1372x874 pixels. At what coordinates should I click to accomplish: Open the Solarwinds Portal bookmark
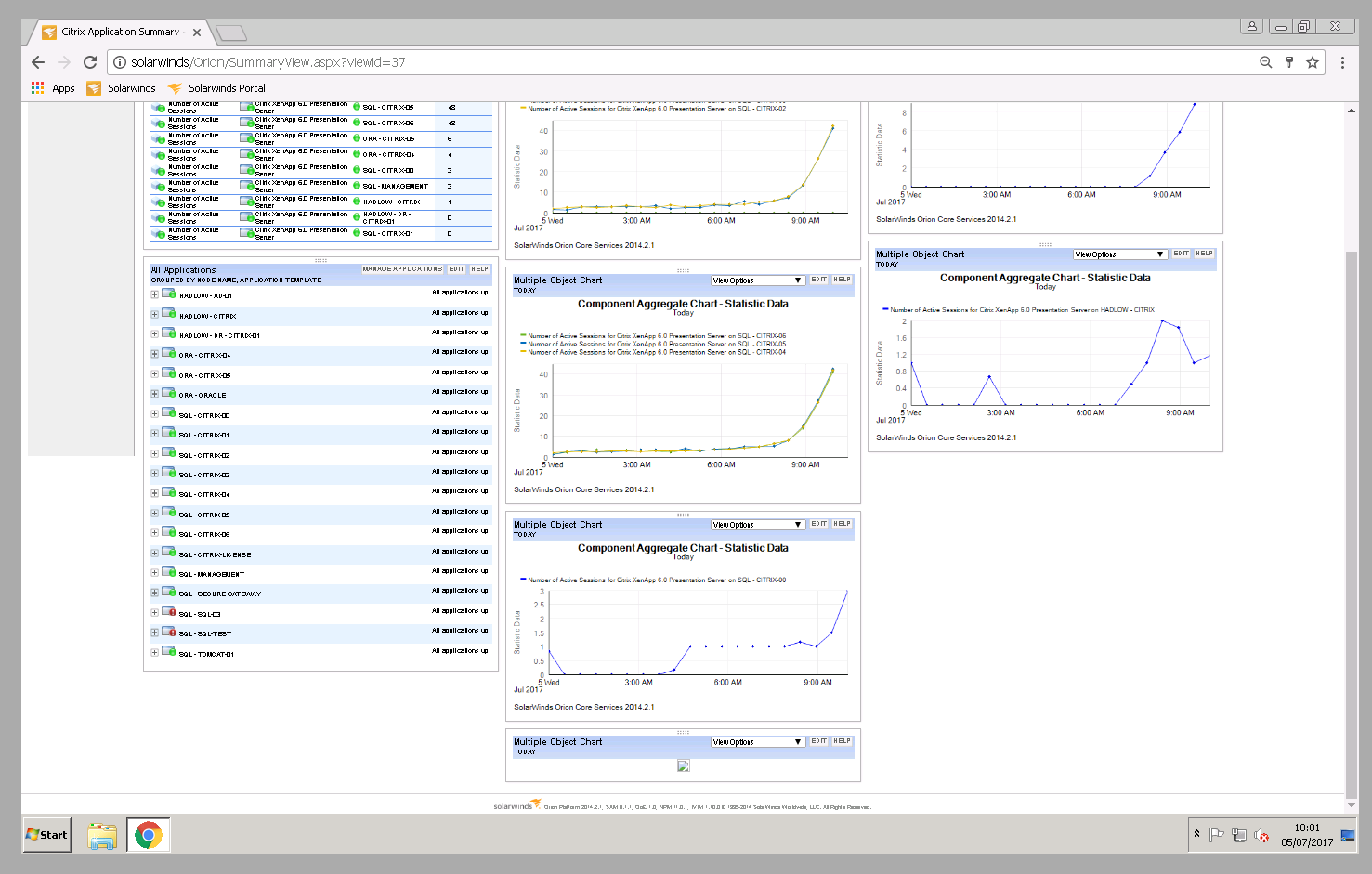pos(216,88)
